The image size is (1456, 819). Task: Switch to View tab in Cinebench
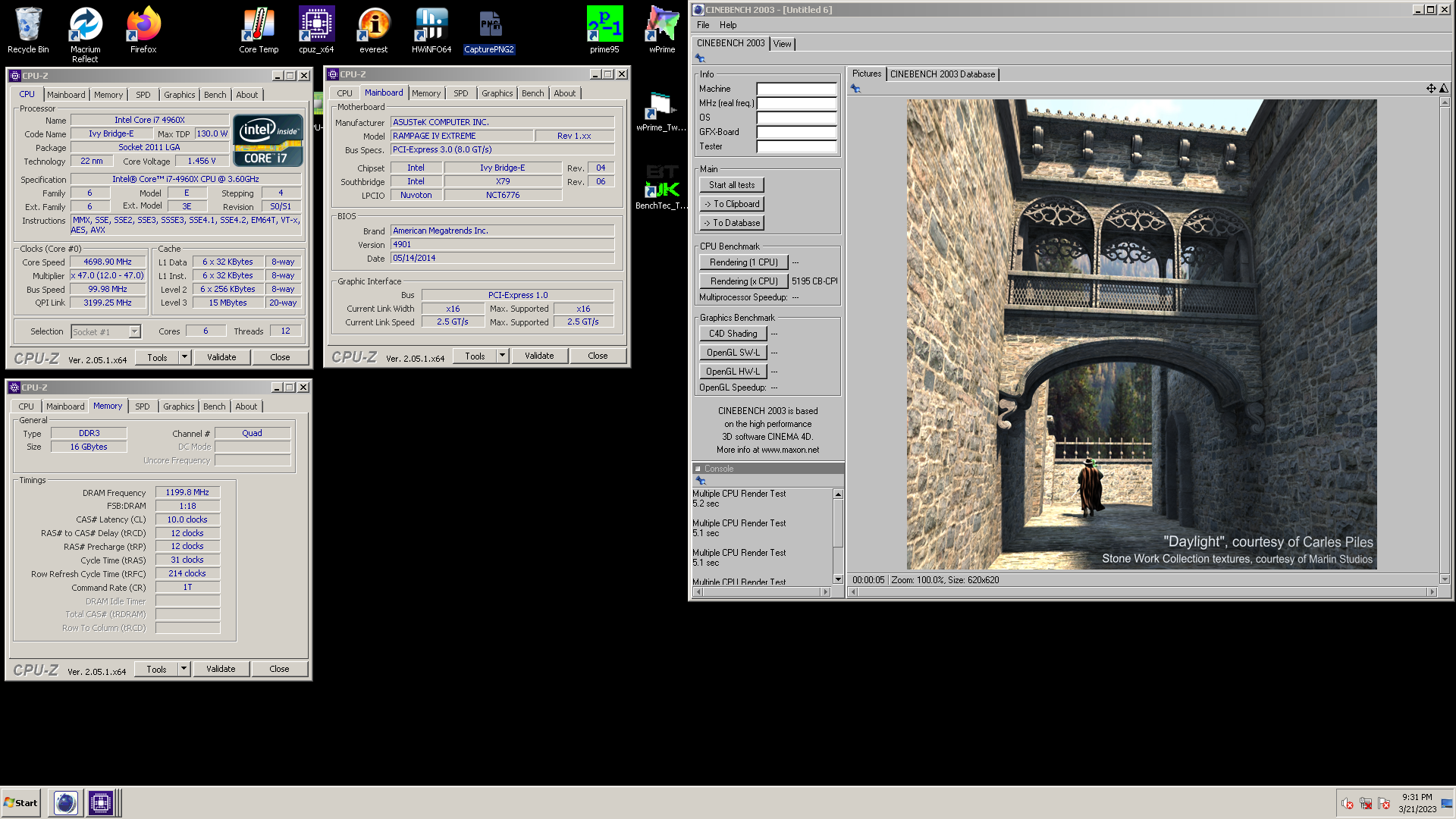tap(783, 44)
